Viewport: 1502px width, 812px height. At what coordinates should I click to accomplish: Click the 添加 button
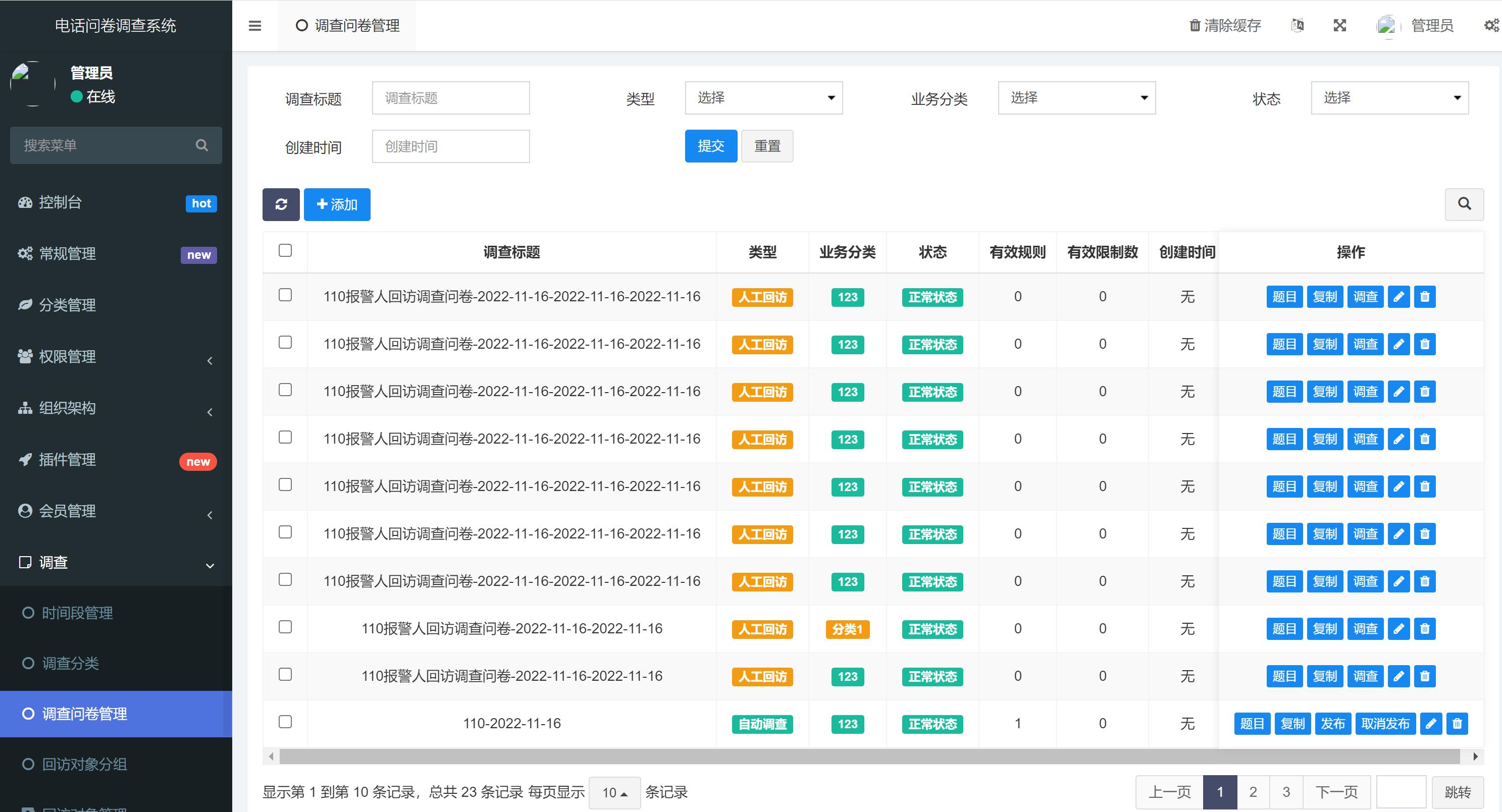coord(337,204)
